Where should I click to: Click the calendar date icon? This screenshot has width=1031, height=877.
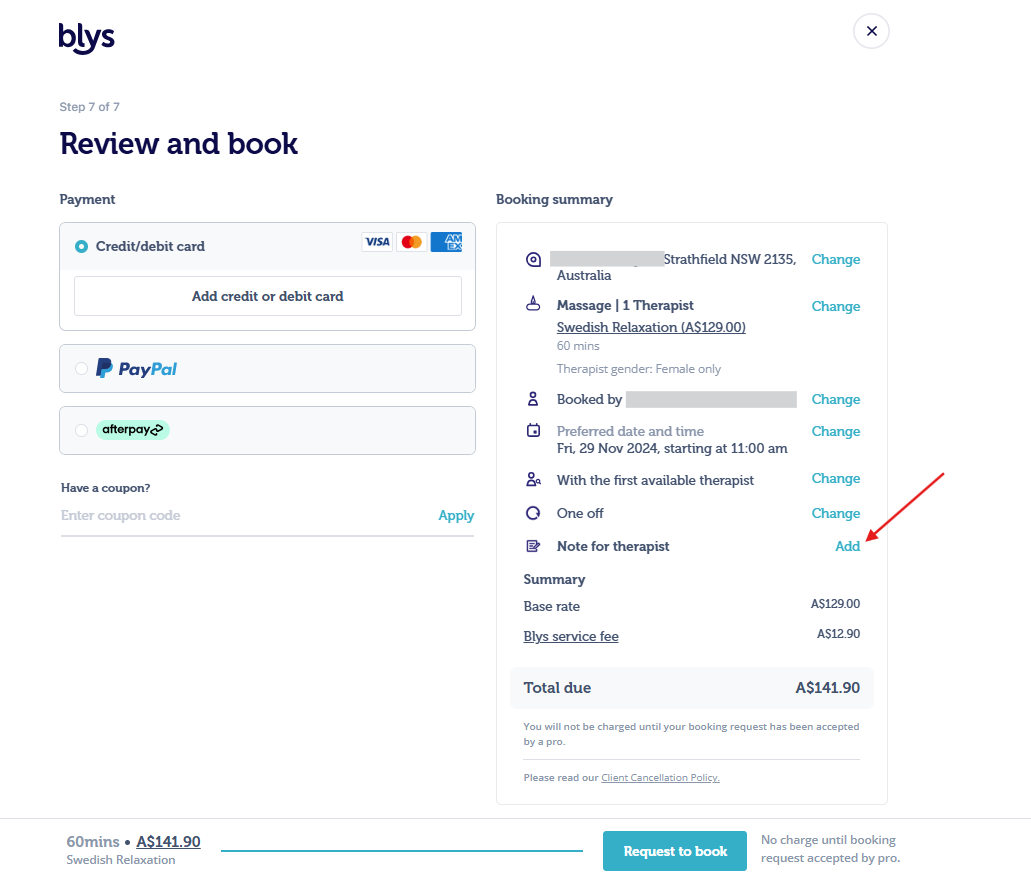click(x=533, y=431)
